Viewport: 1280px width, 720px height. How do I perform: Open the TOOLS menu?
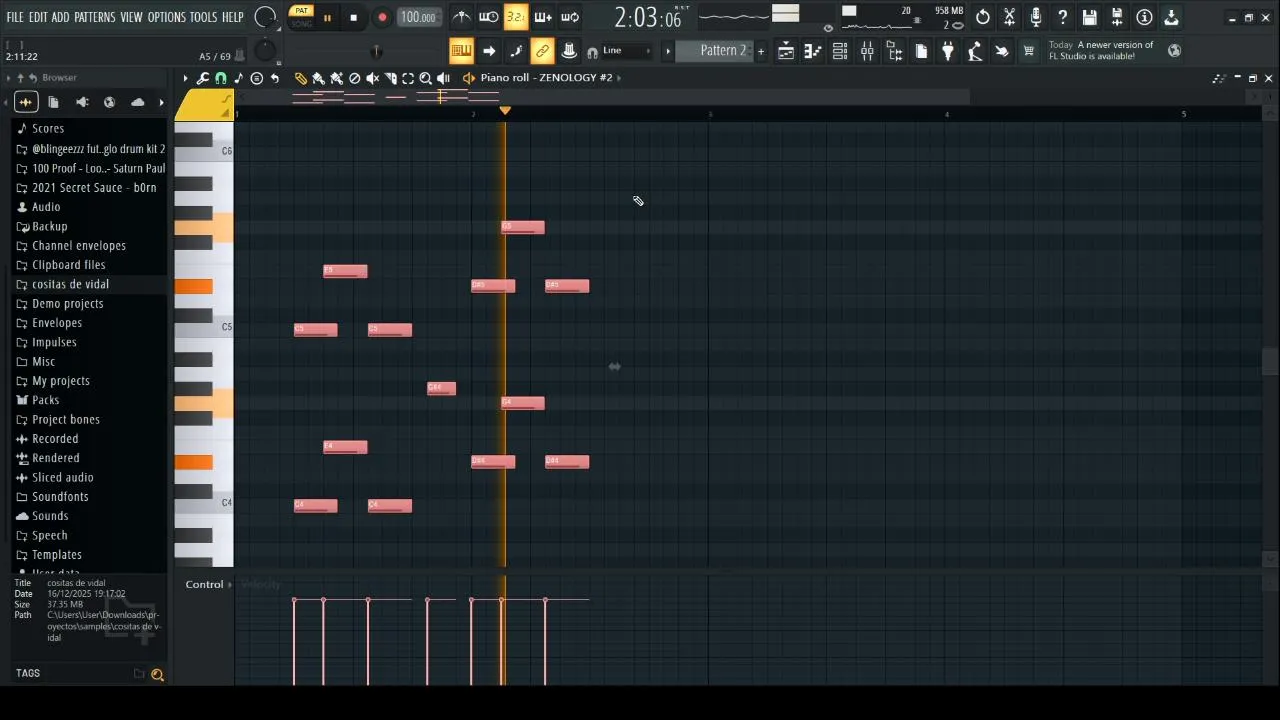click(203, 17)
